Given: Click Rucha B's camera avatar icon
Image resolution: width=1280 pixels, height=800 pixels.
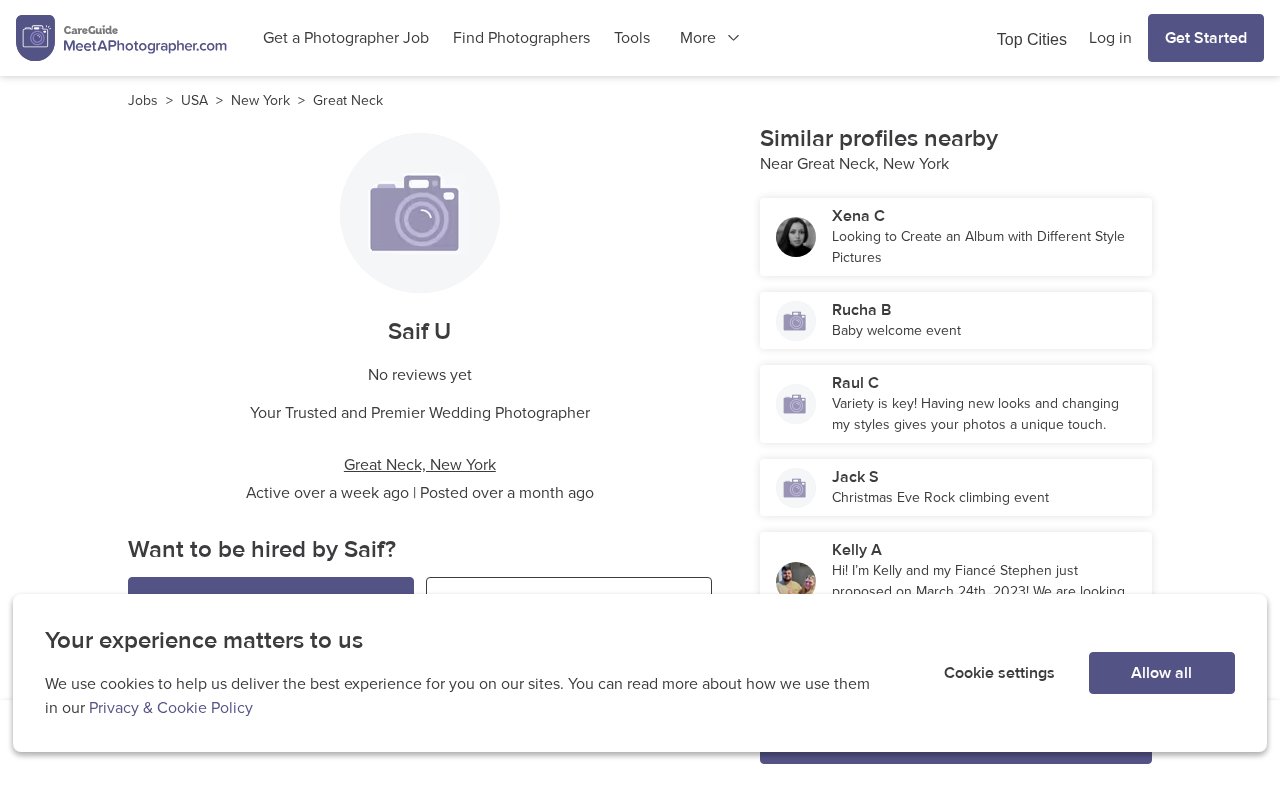Looking at the screenshot, I should pyautogui.click(x=796, y=321).
